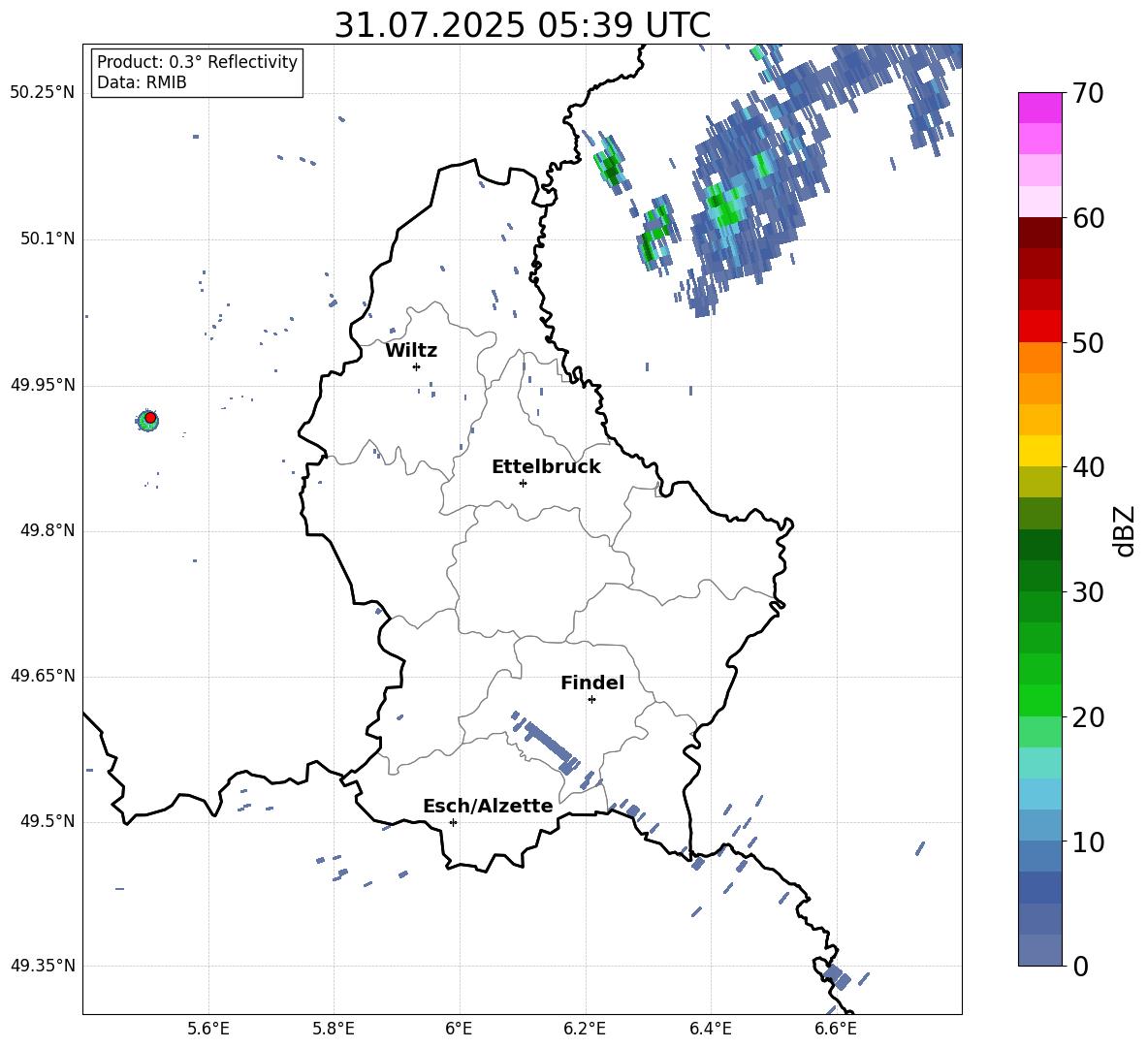Click the 60 tick on the colorbar
Screen dimensions: 1148x1048
click(1088, 218)
